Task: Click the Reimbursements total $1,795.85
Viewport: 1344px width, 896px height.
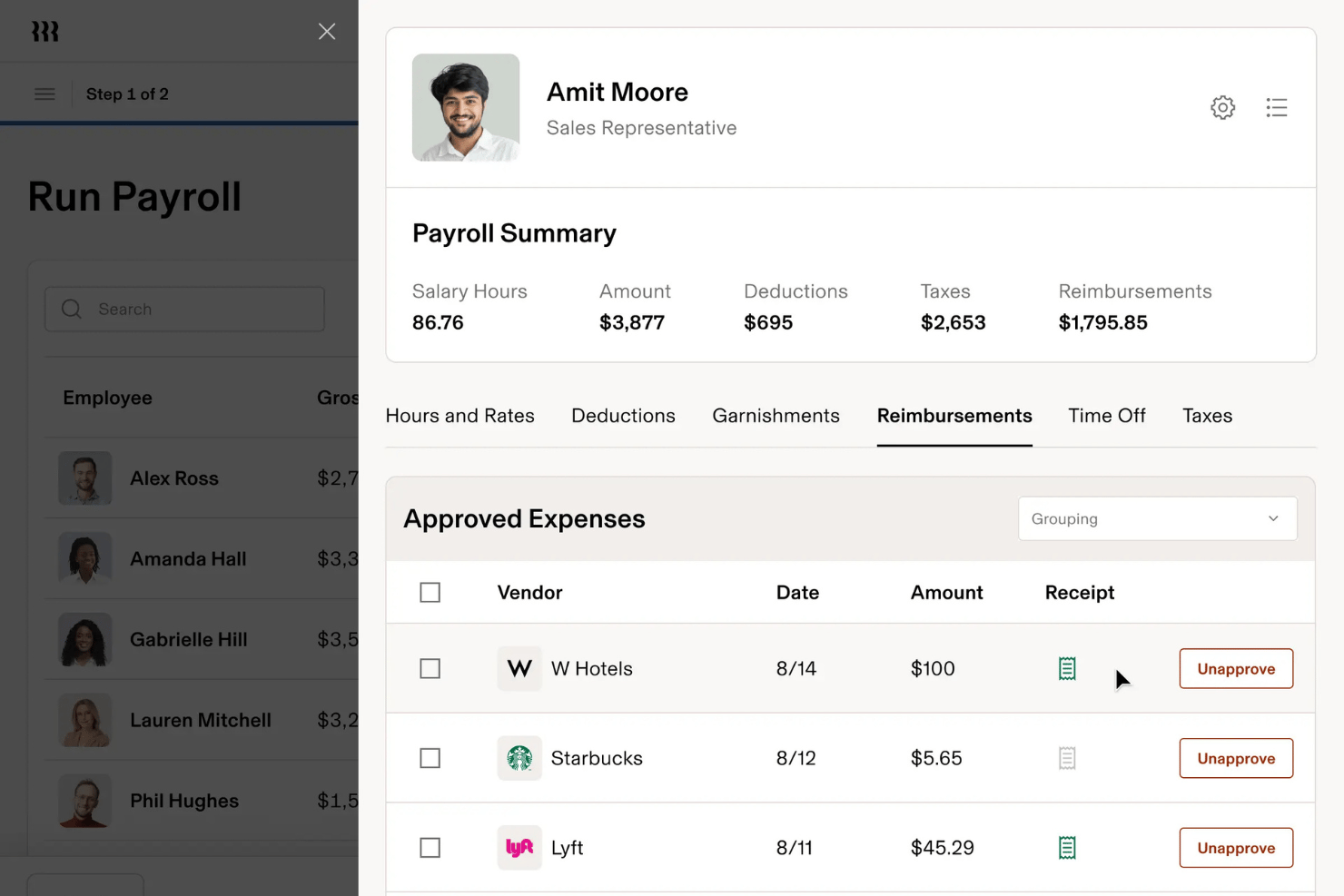Action: (x=1102, y=322)
